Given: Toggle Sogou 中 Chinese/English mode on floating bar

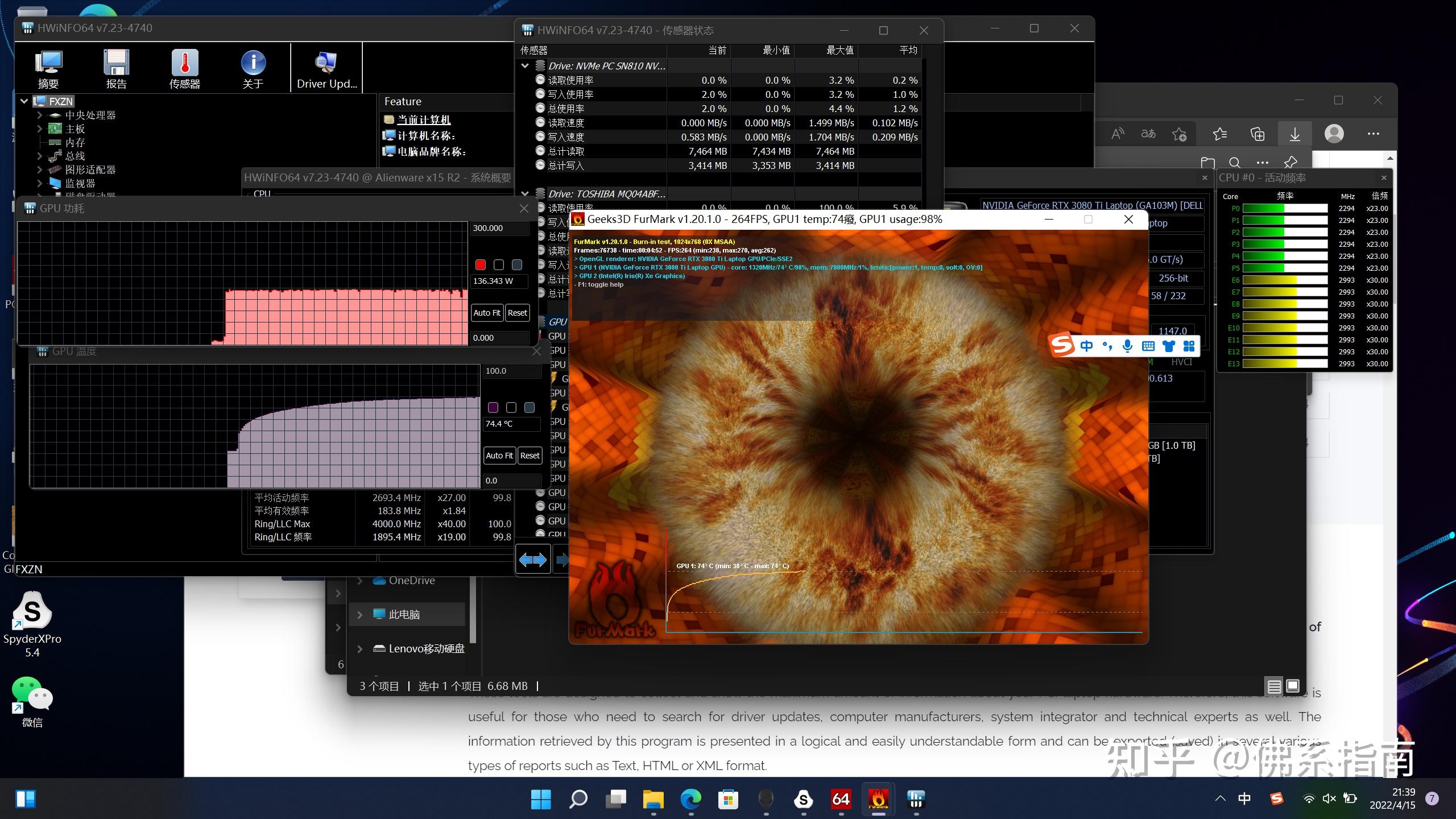Looking at the screenshot, I should 1086,346.
